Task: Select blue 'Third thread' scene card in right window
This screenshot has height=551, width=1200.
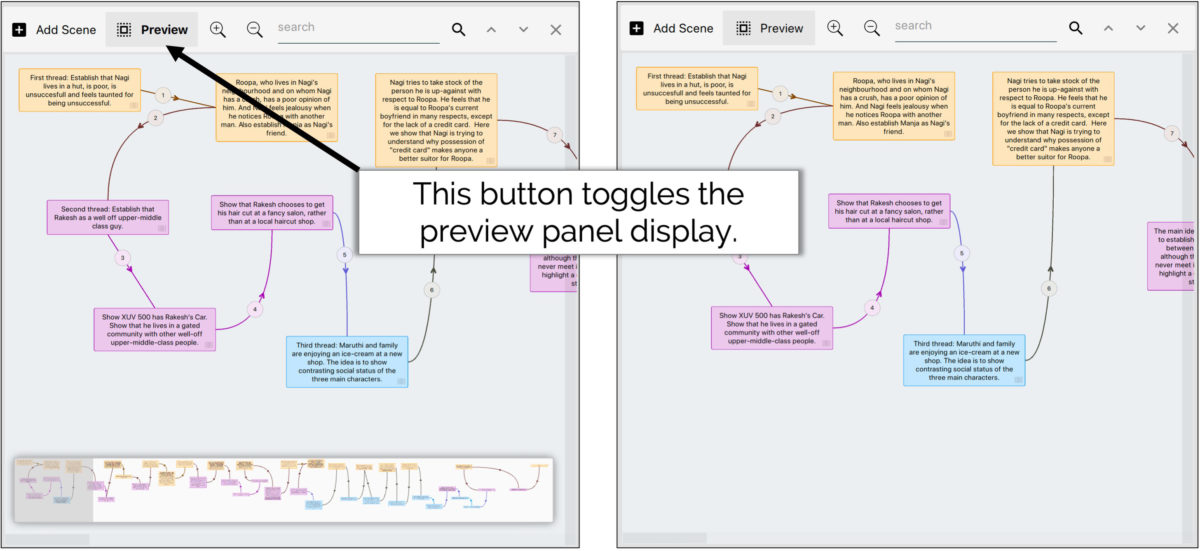Action: tap(964, 360)
